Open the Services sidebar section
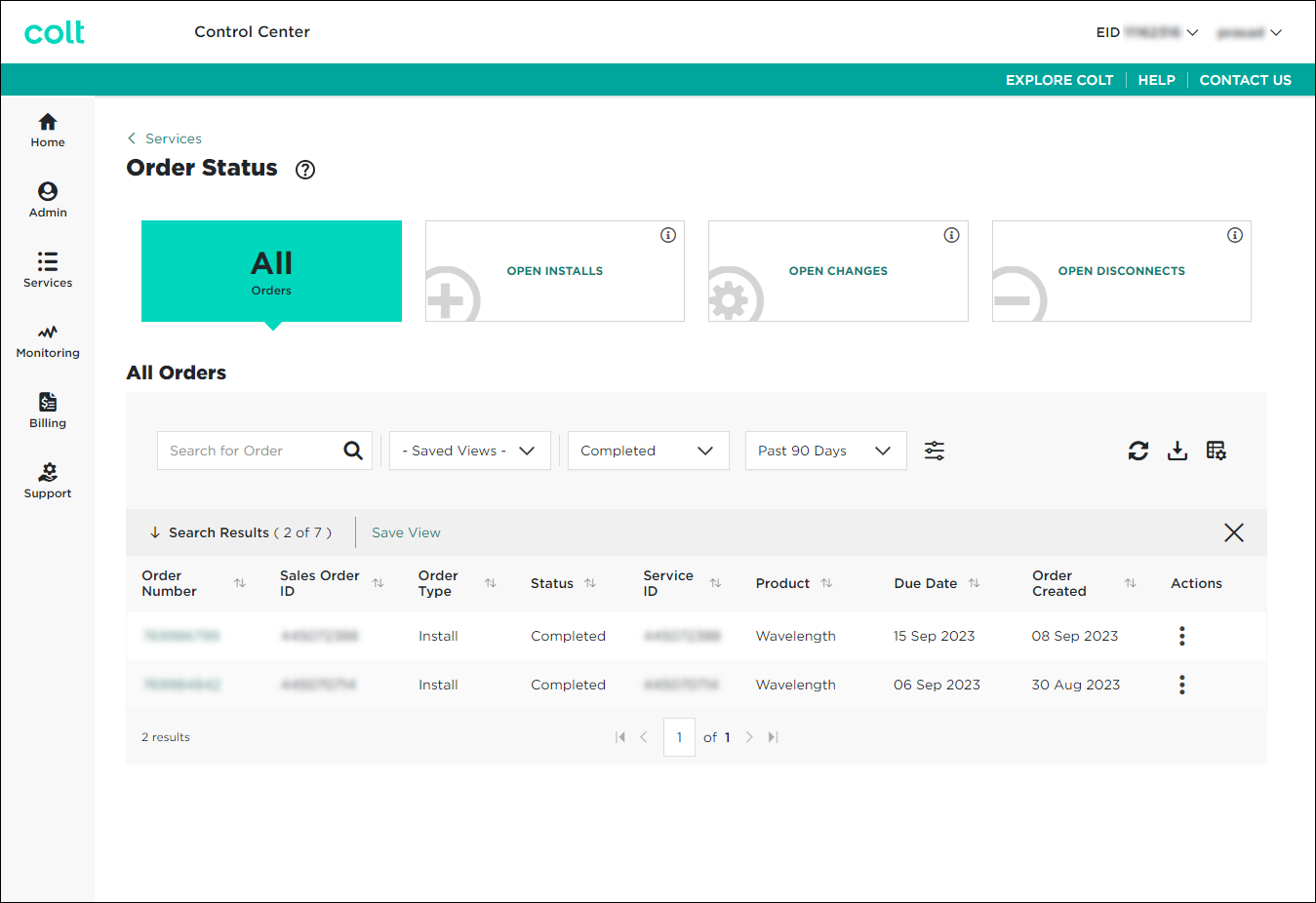The width and height of the screenshot is (1316, 903). pos(48,271)
